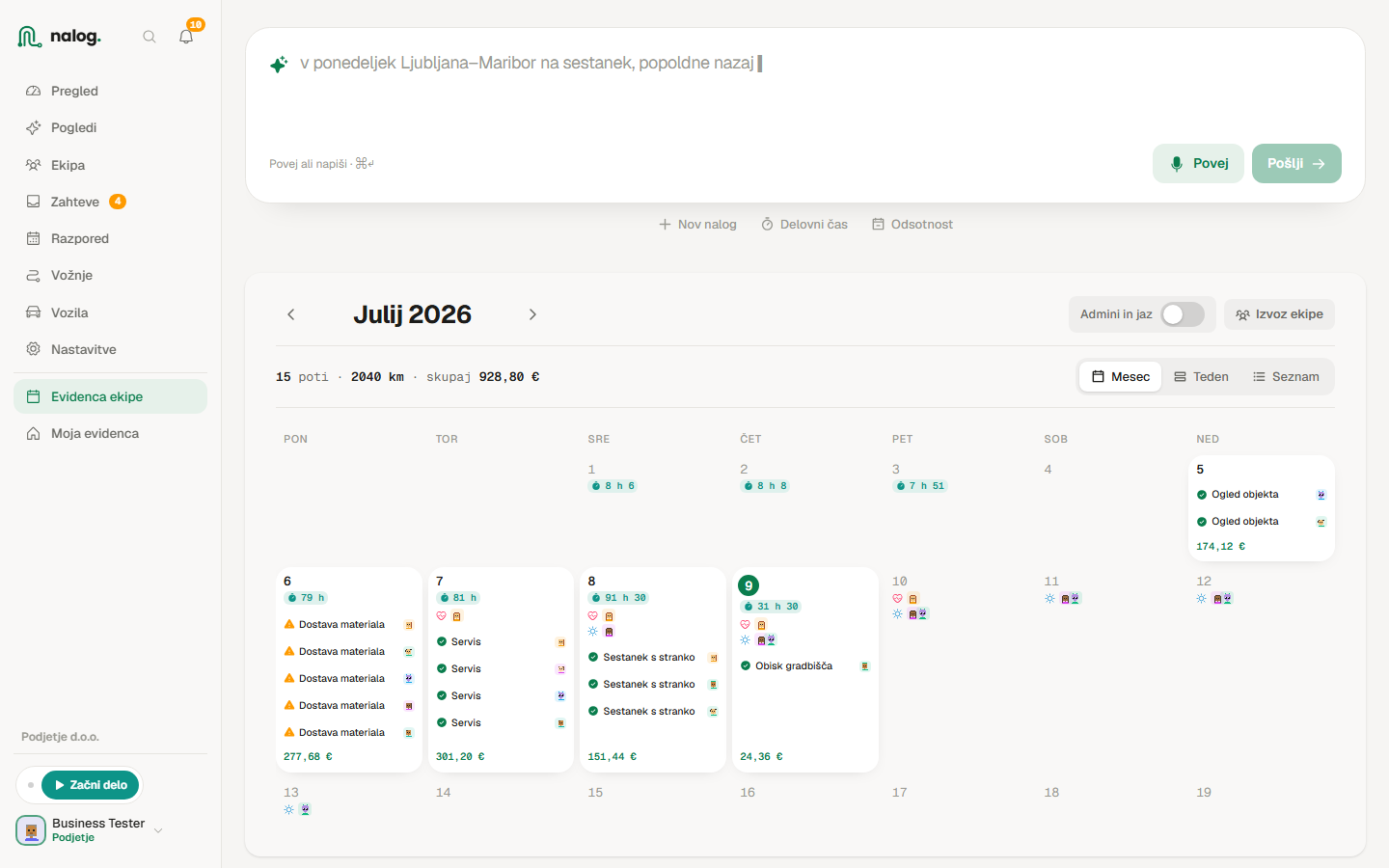Switch to the Teden view tab

click(1201, 377)
